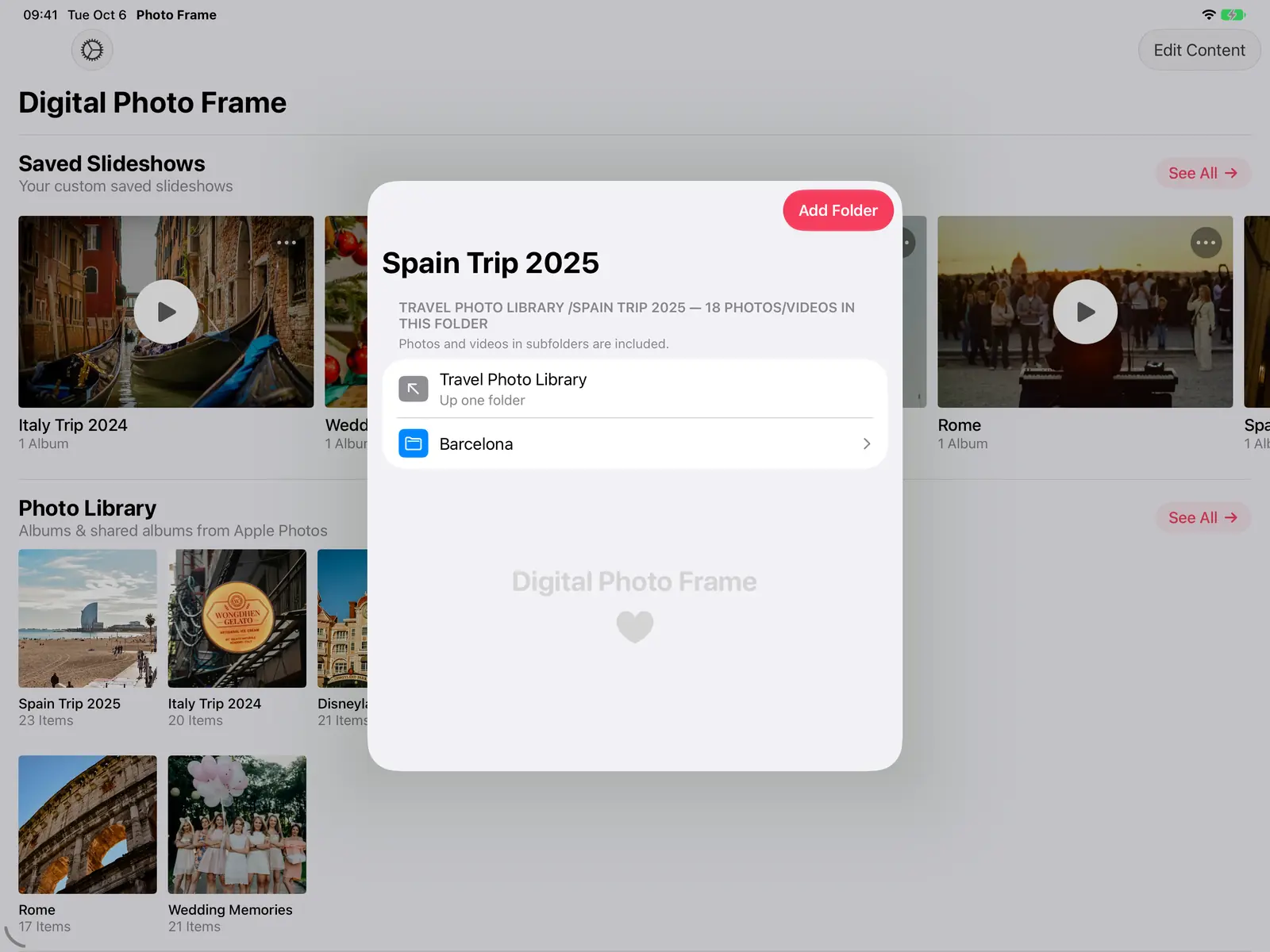Click See All for Photo Library
This screenshot has height=952, width=1270.
pos(1203,517)
